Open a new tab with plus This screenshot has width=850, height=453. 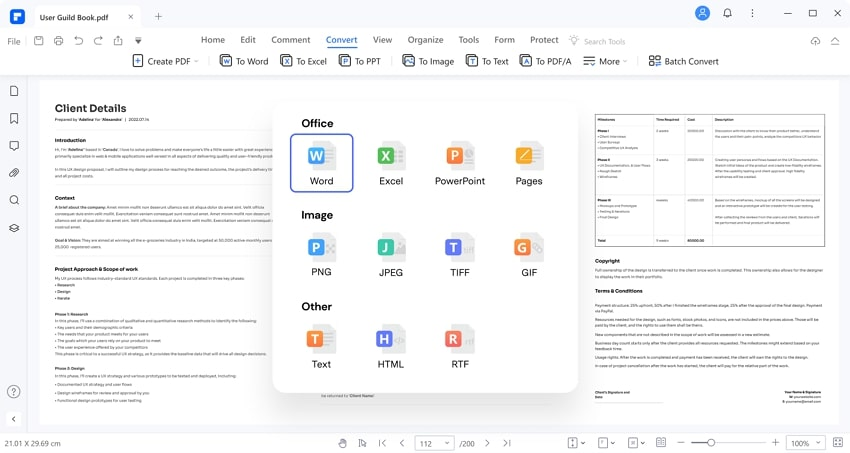click(158, 16)
